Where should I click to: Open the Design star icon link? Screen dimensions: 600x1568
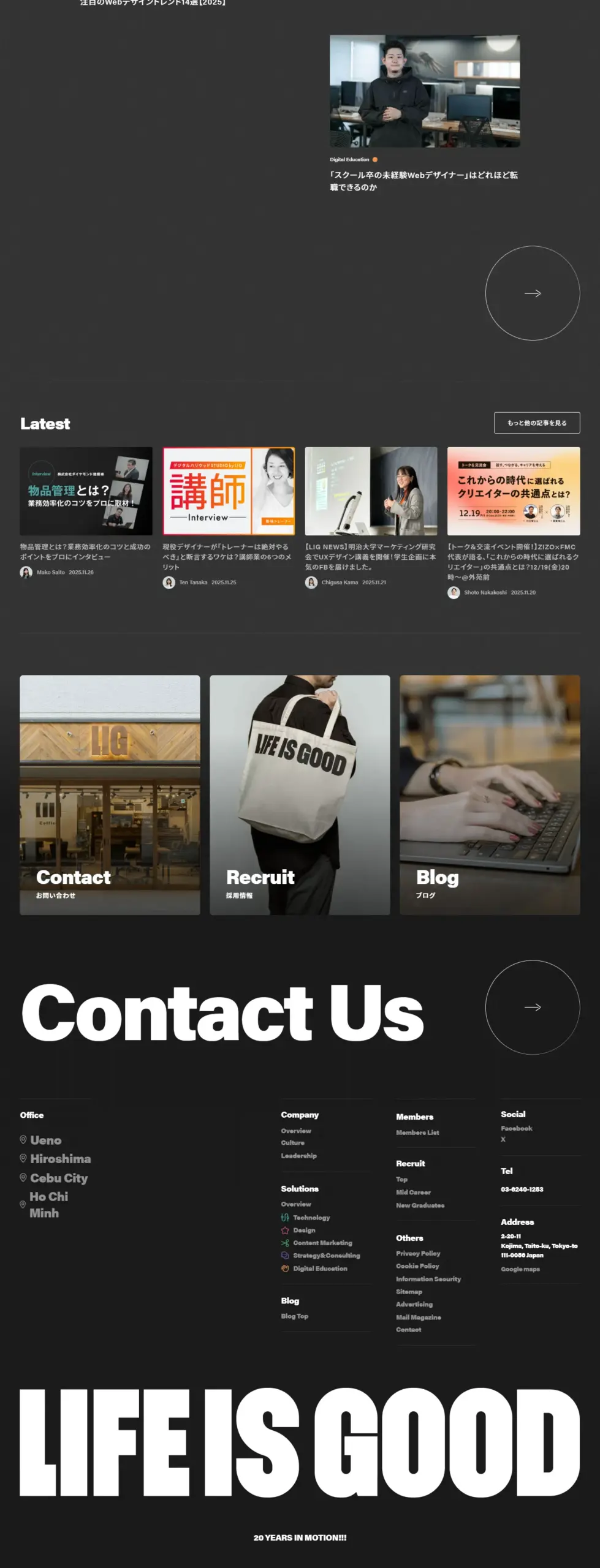coord(285,1230)
